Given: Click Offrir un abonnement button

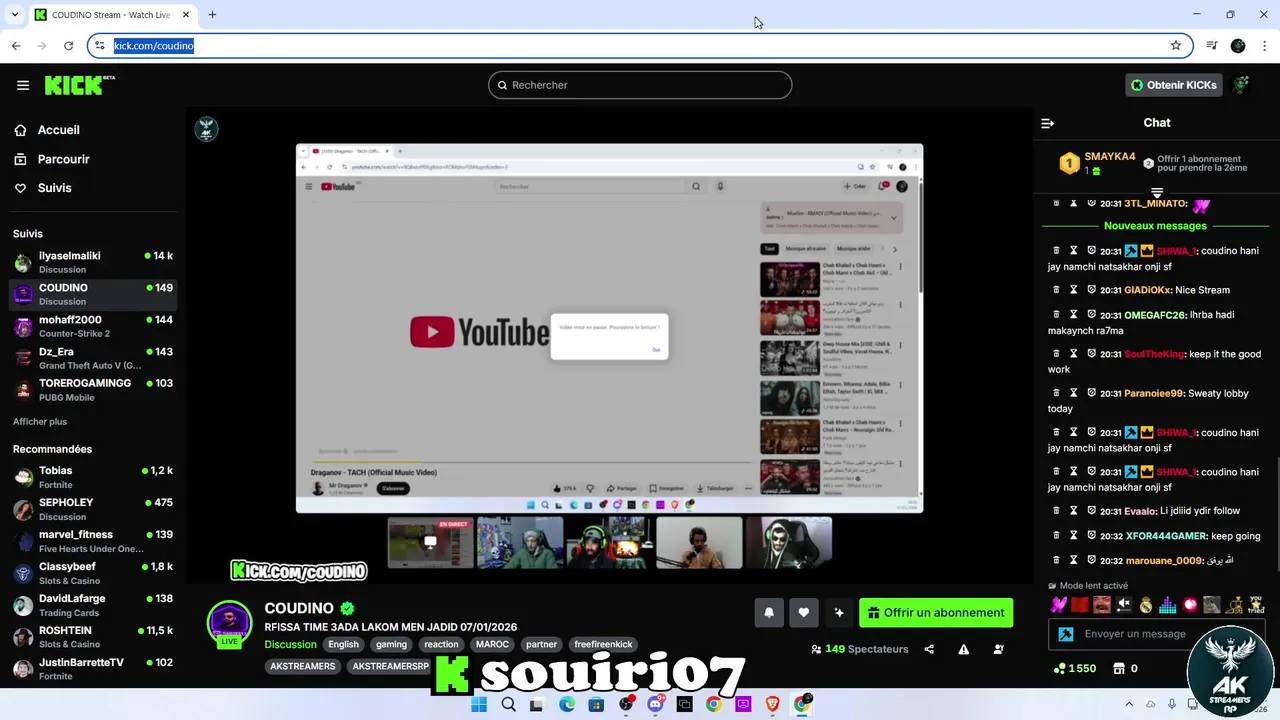Looking at the screenshot, I should coord(936,613).
